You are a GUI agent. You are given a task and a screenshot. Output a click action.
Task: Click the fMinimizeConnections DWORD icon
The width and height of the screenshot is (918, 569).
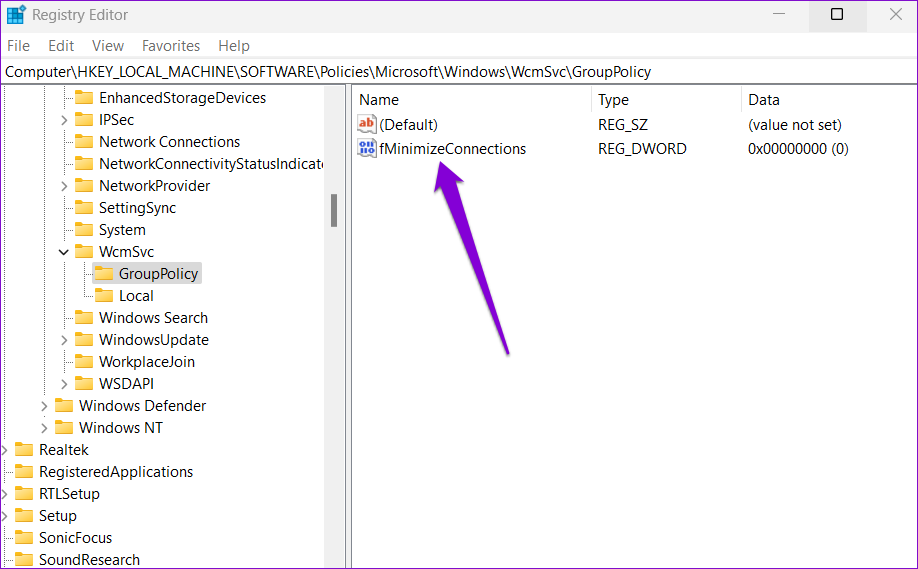366,149
